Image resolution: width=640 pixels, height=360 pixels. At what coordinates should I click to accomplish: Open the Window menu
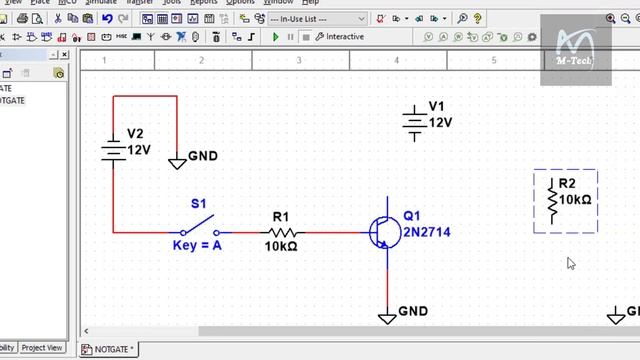[278, 2]
